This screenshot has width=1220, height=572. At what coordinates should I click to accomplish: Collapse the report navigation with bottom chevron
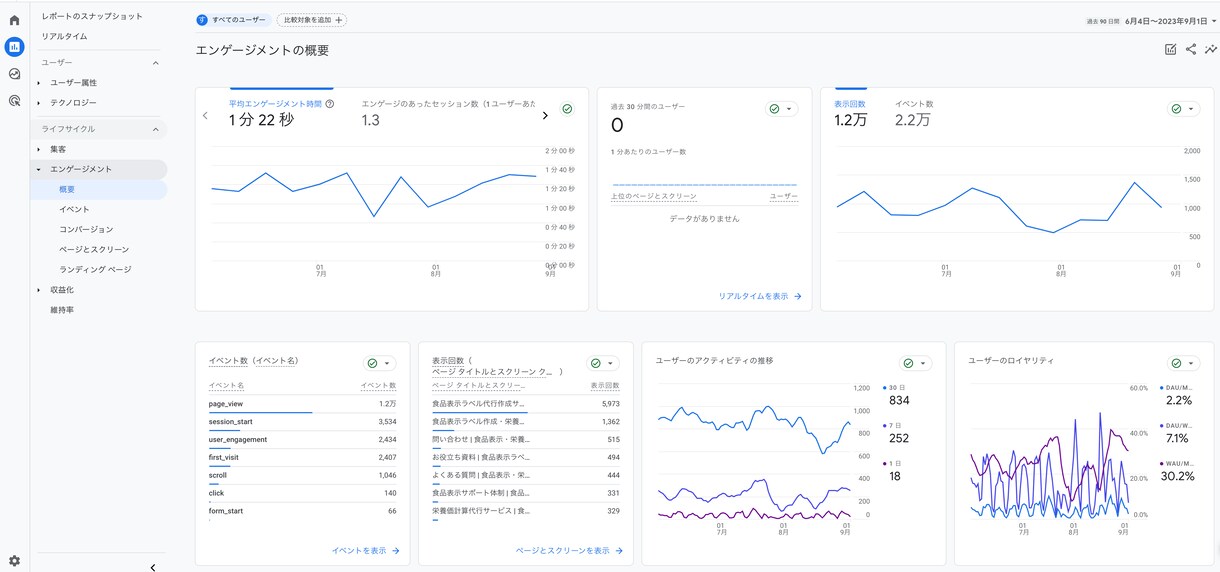pyautogui.click(x=152, y=567)
